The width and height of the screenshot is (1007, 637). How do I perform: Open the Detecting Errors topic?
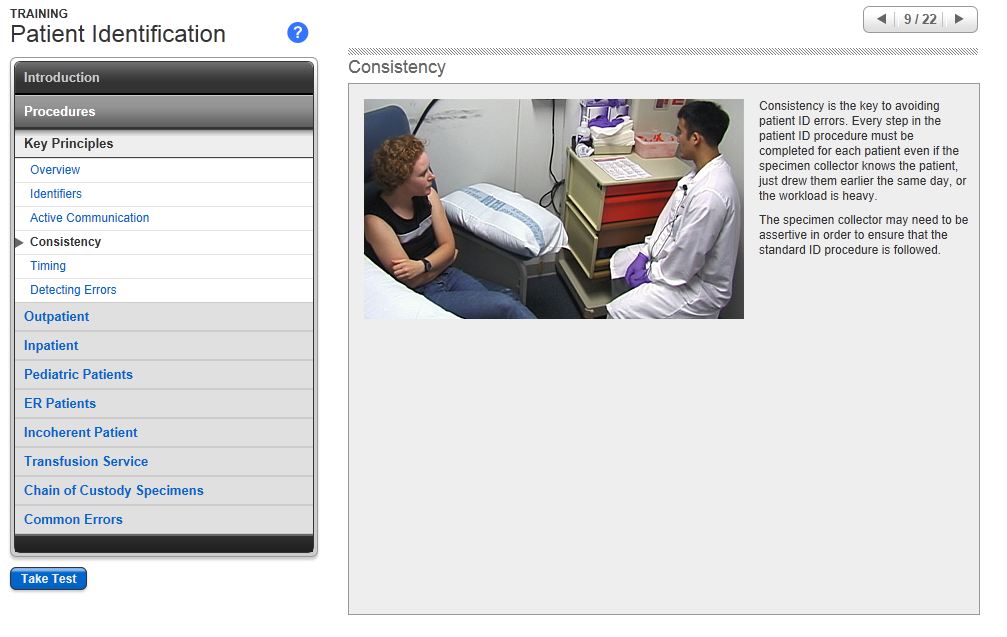click(73, 290)
